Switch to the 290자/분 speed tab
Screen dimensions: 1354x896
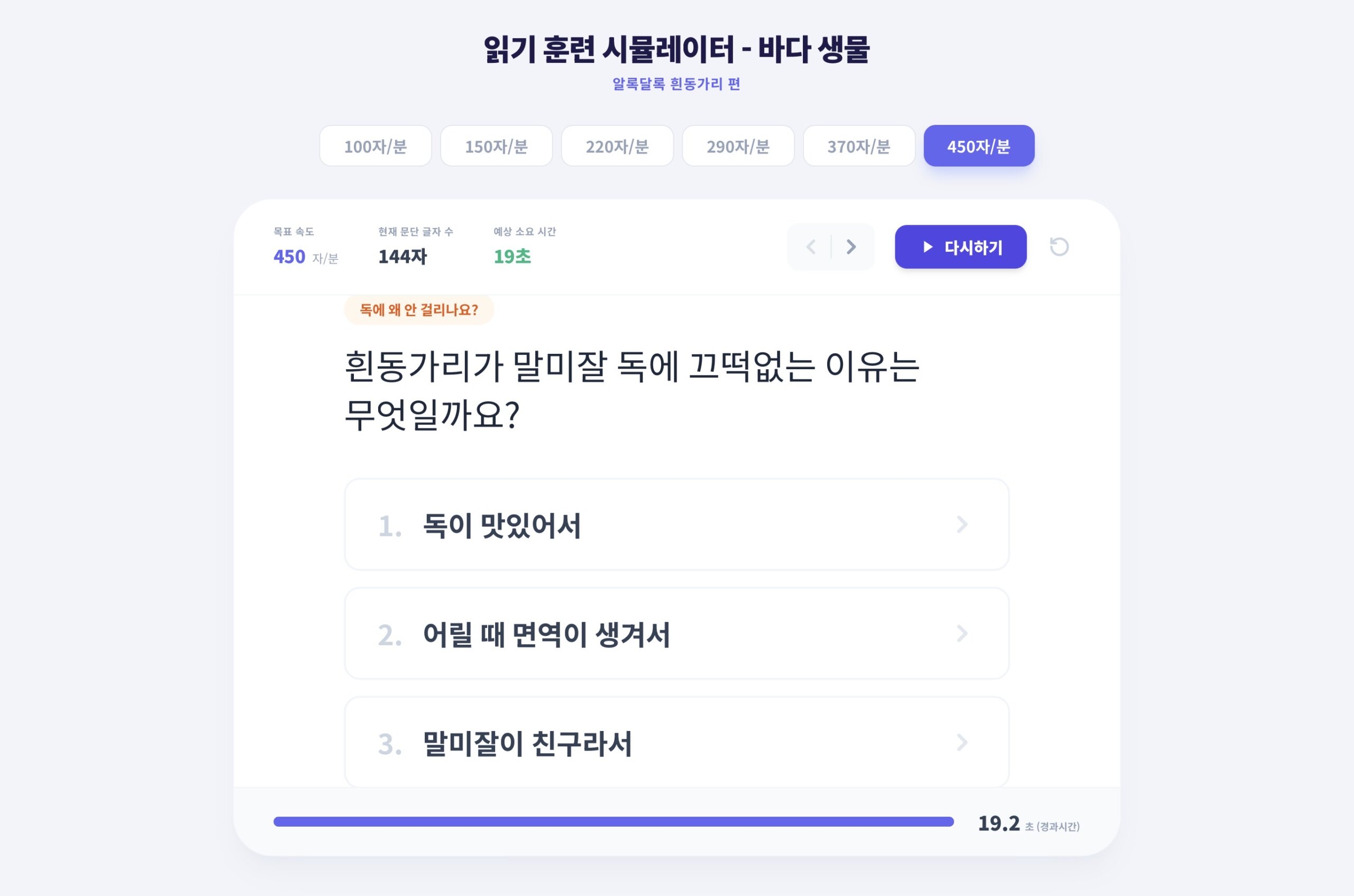pyautogui.click(x=738, y=147)
